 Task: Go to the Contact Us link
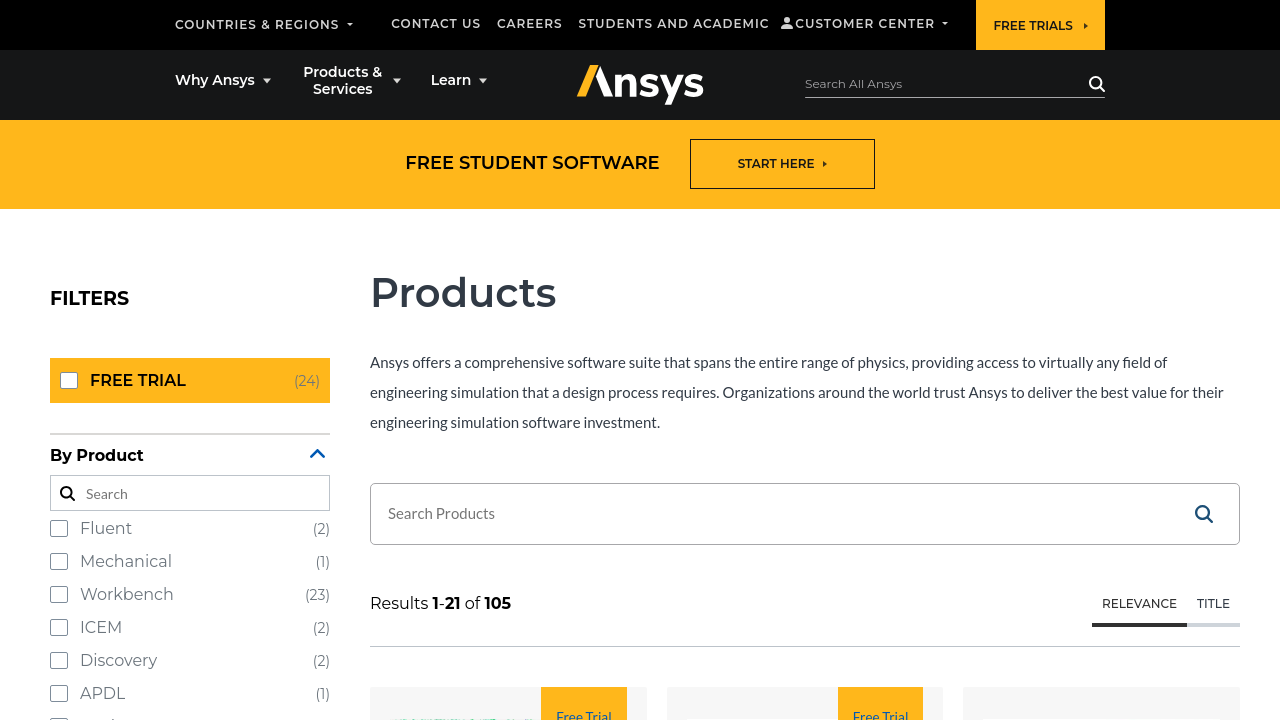click(436, 24)
